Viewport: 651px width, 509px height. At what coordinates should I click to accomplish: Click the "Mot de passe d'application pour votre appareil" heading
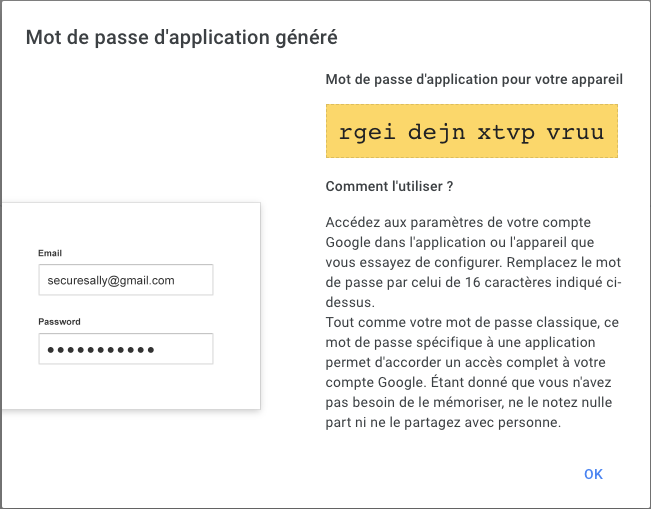[x=475, y=79]
